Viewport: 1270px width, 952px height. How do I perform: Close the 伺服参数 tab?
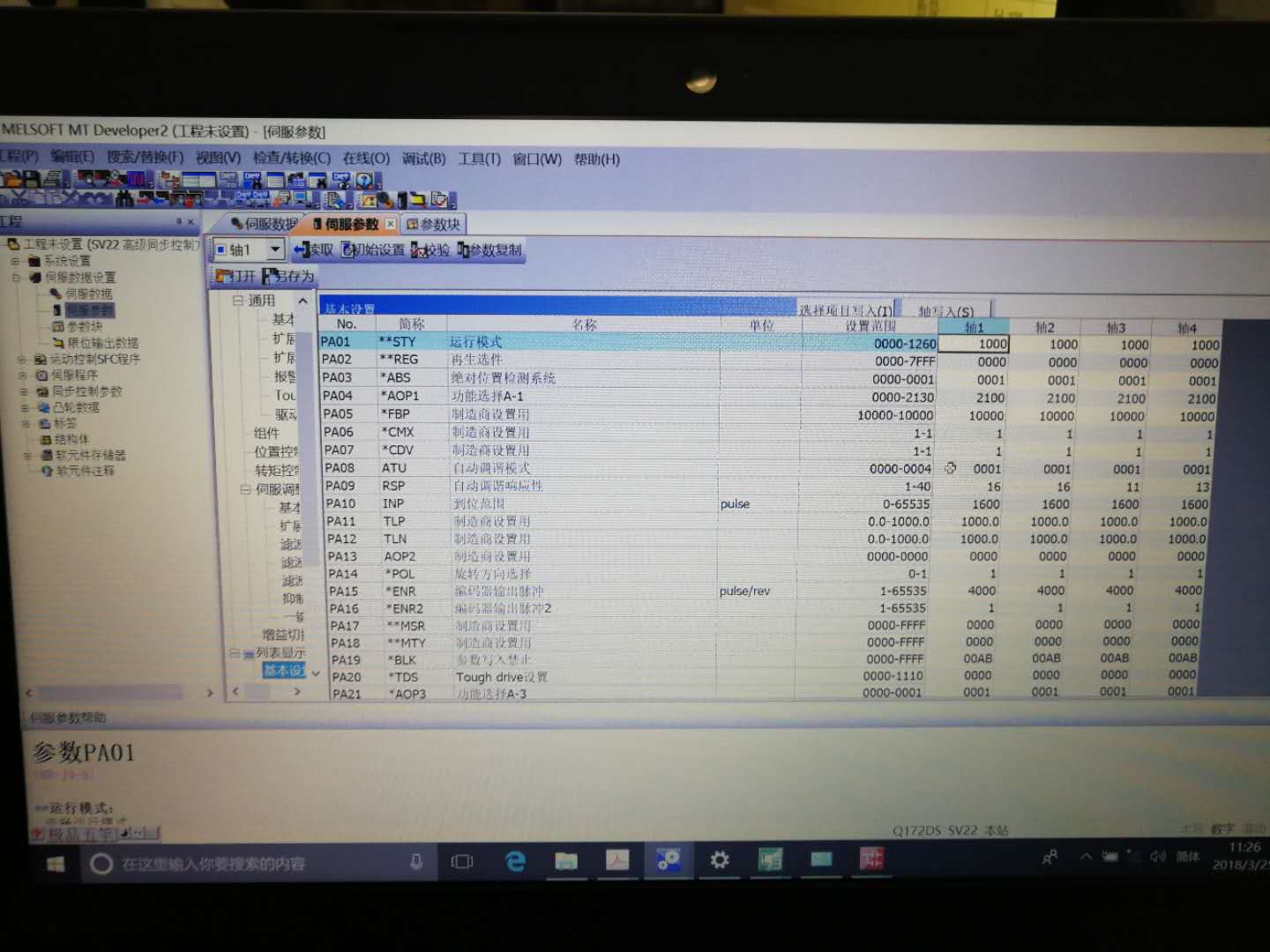point(390,224)
